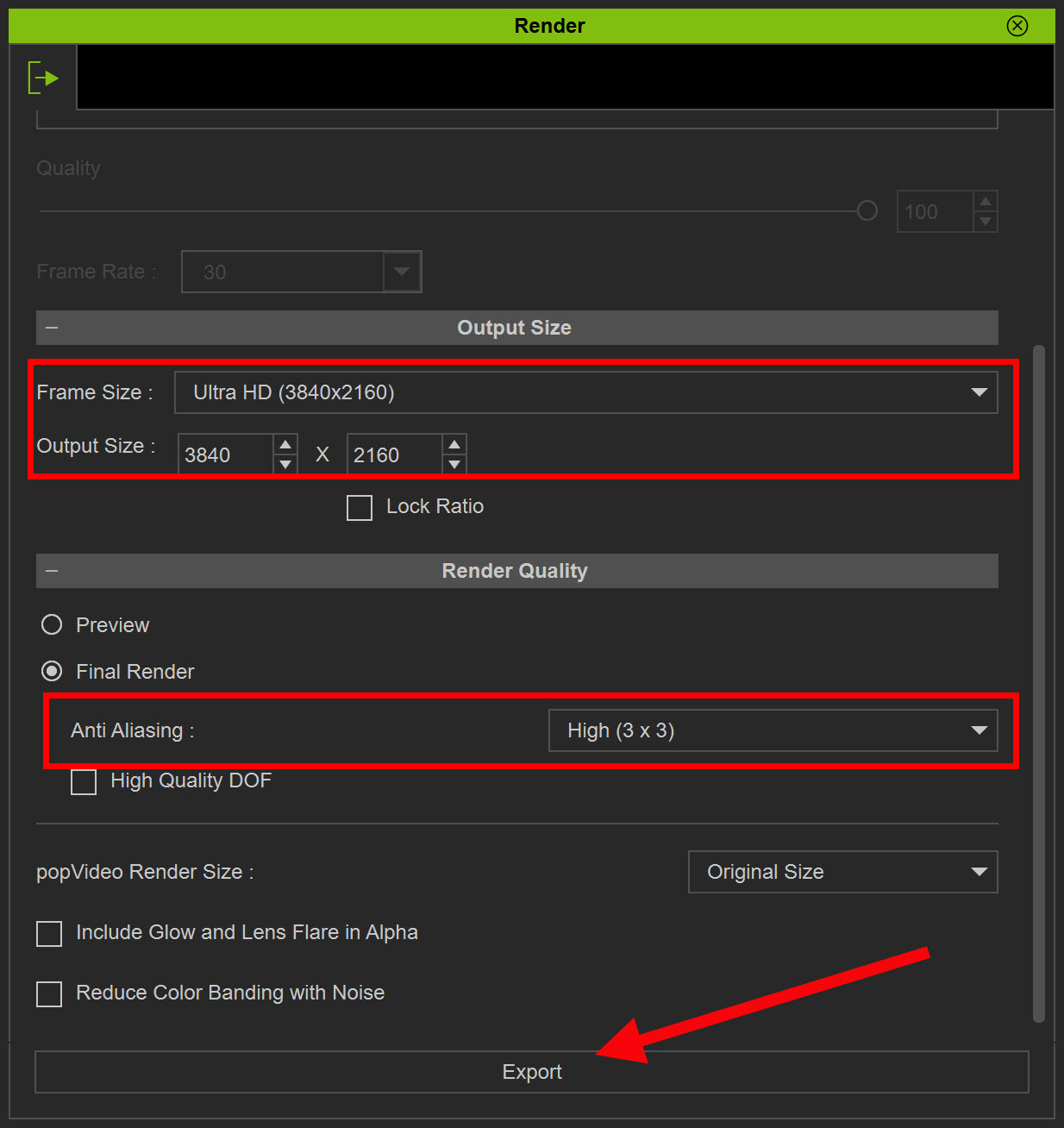Click the 'Anti Aliasing :' label

pos(133,730)
